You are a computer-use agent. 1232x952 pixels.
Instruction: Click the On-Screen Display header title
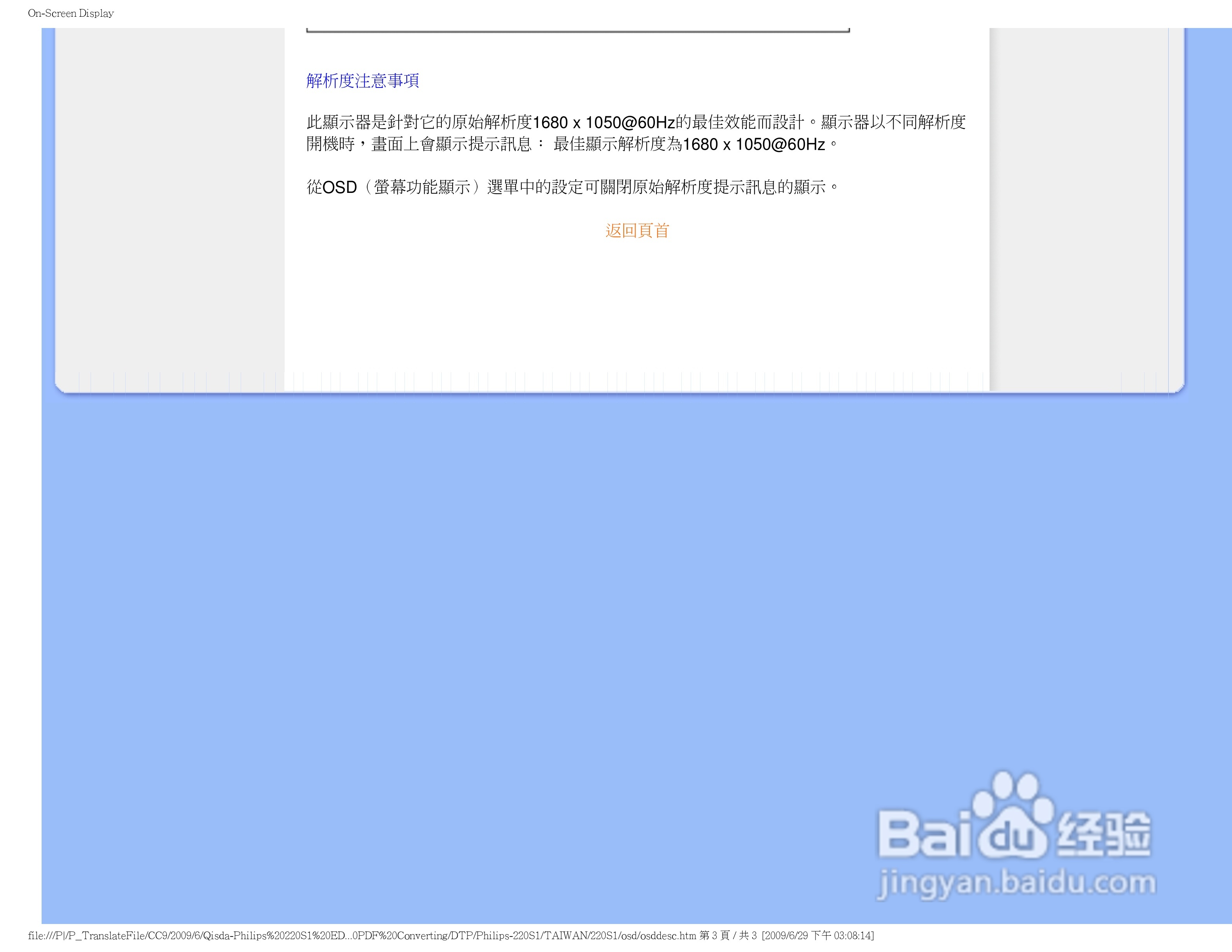(70, 13)
